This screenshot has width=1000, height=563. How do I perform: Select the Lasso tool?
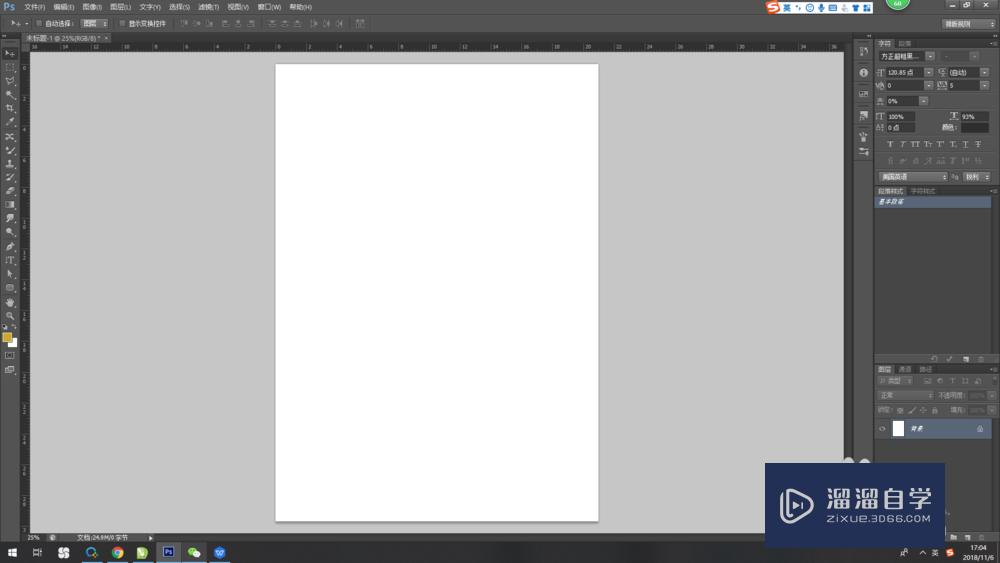click(10, 81)
